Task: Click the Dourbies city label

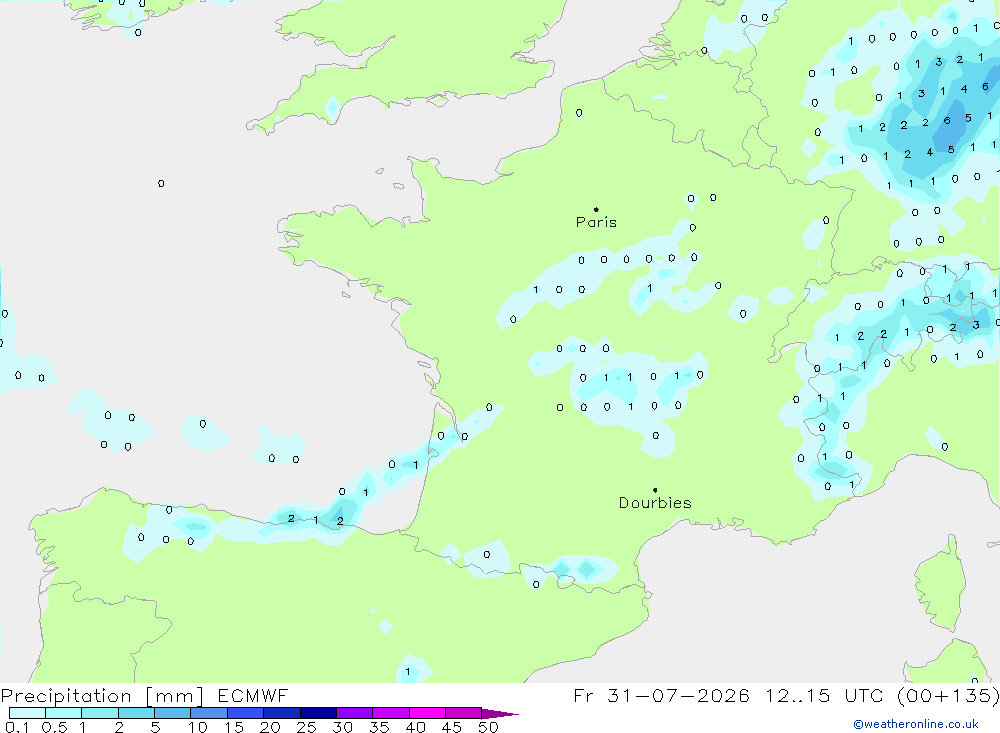Action: click(x=655, y=503)
